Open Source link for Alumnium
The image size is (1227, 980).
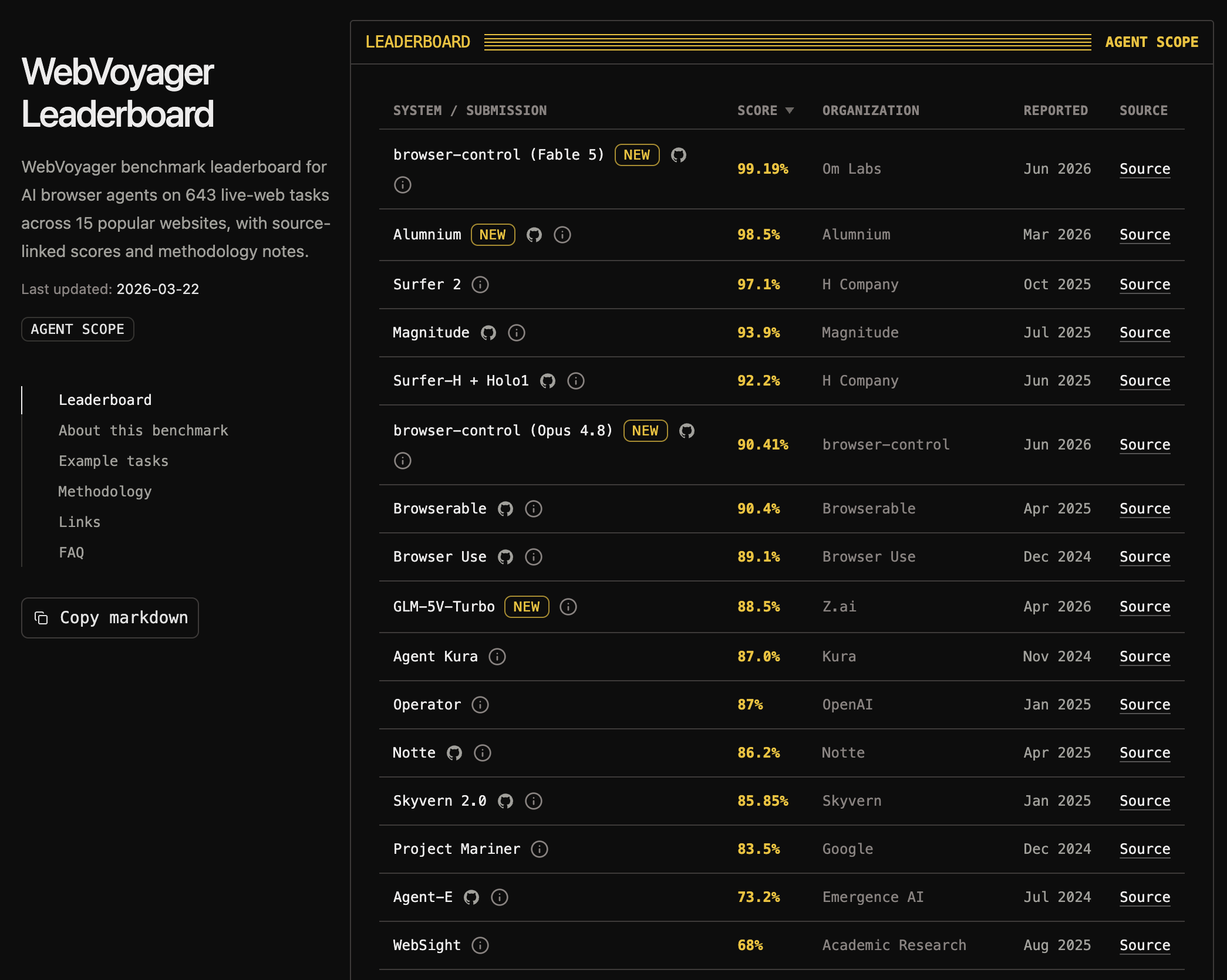click(1145, 235)
